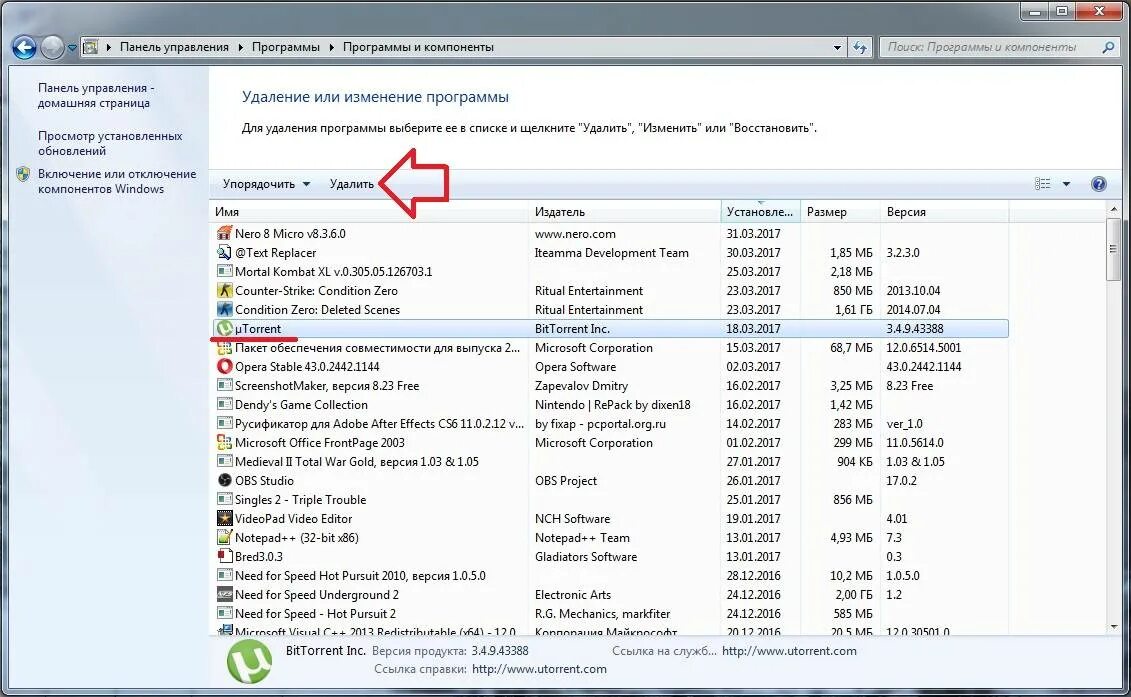Select the Need for Speed - Hot Pursuit 2 row
This screenshot has height=697, width=1131.
611,614
